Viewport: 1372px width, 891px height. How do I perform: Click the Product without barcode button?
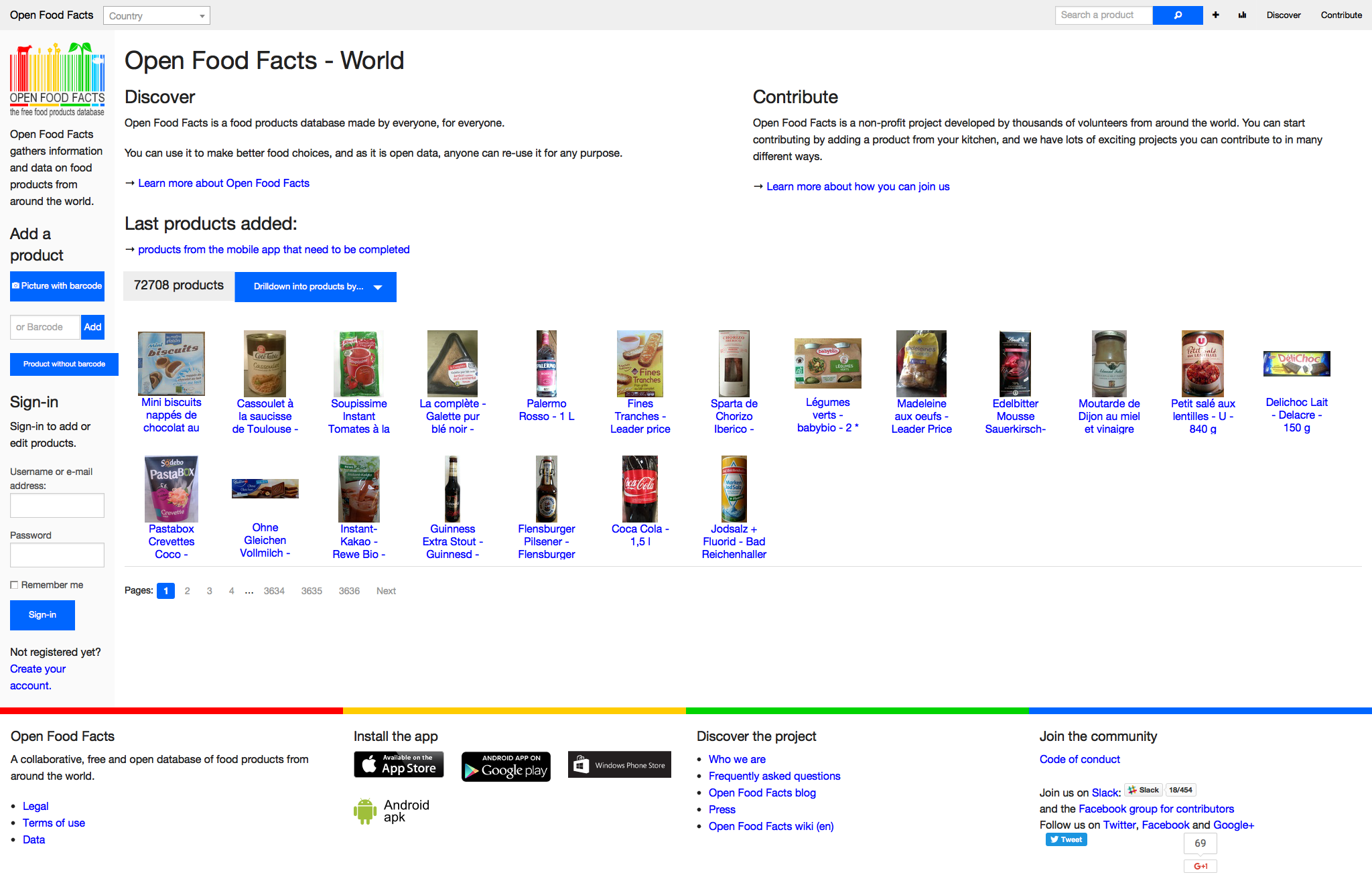(64, 364)
